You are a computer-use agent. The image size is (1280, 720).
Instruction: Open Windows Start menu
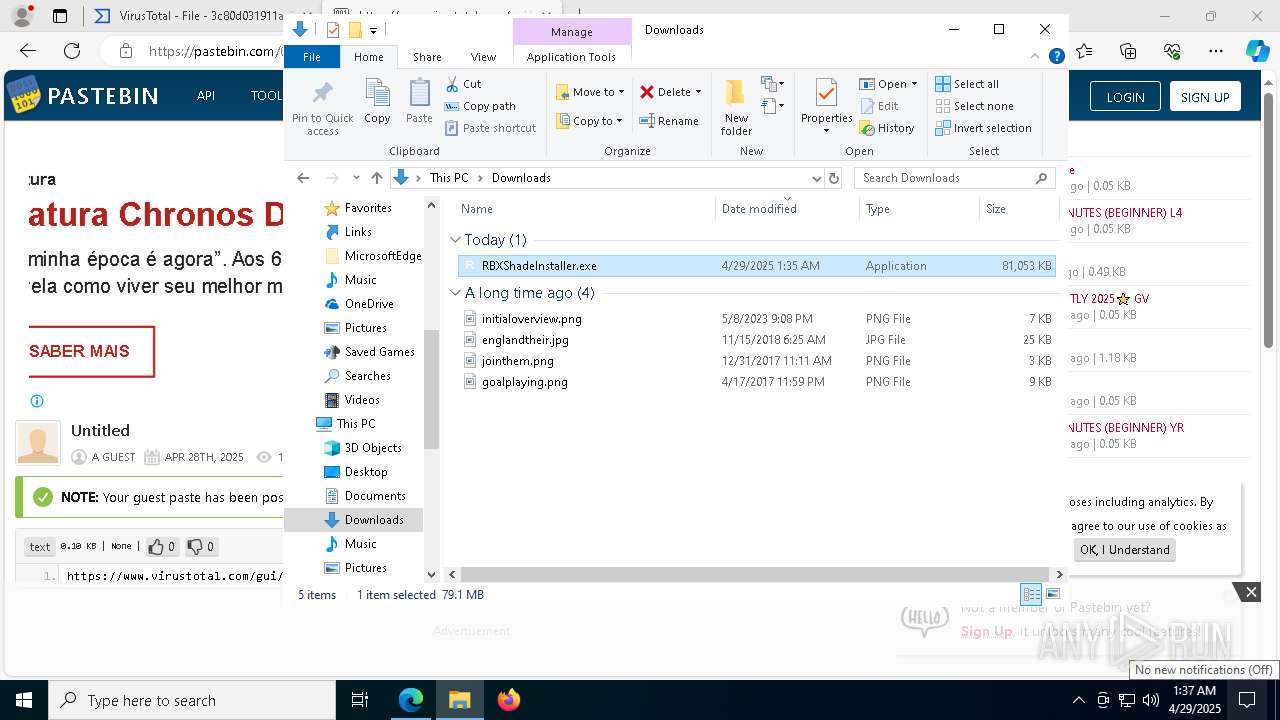pos(23,700)
